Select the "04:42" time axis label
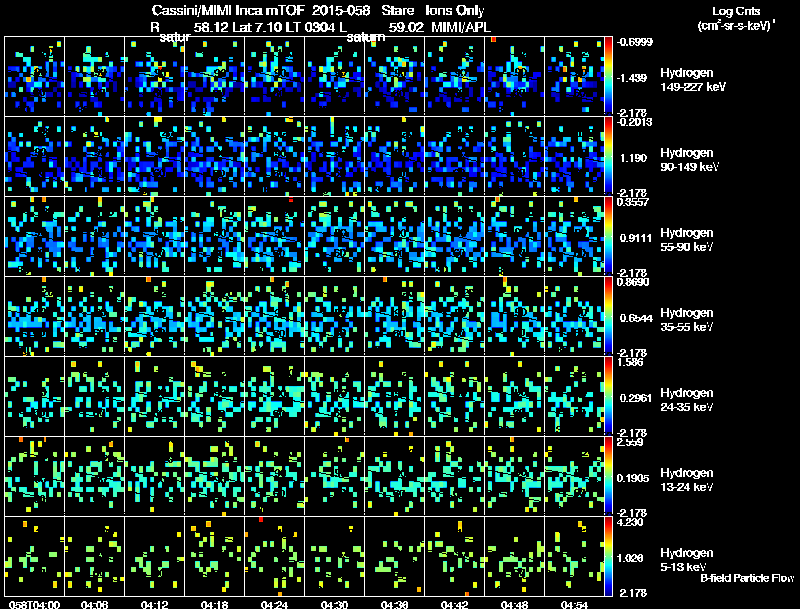Viewport: 800px width, 609px height. coord(454,604)
